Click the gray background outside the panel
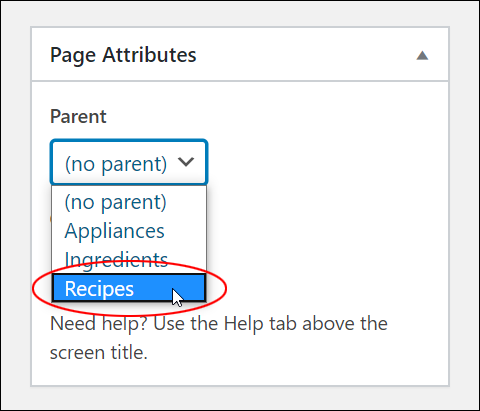480x411 pixels. pyautogui.click(x=15, y=200)
